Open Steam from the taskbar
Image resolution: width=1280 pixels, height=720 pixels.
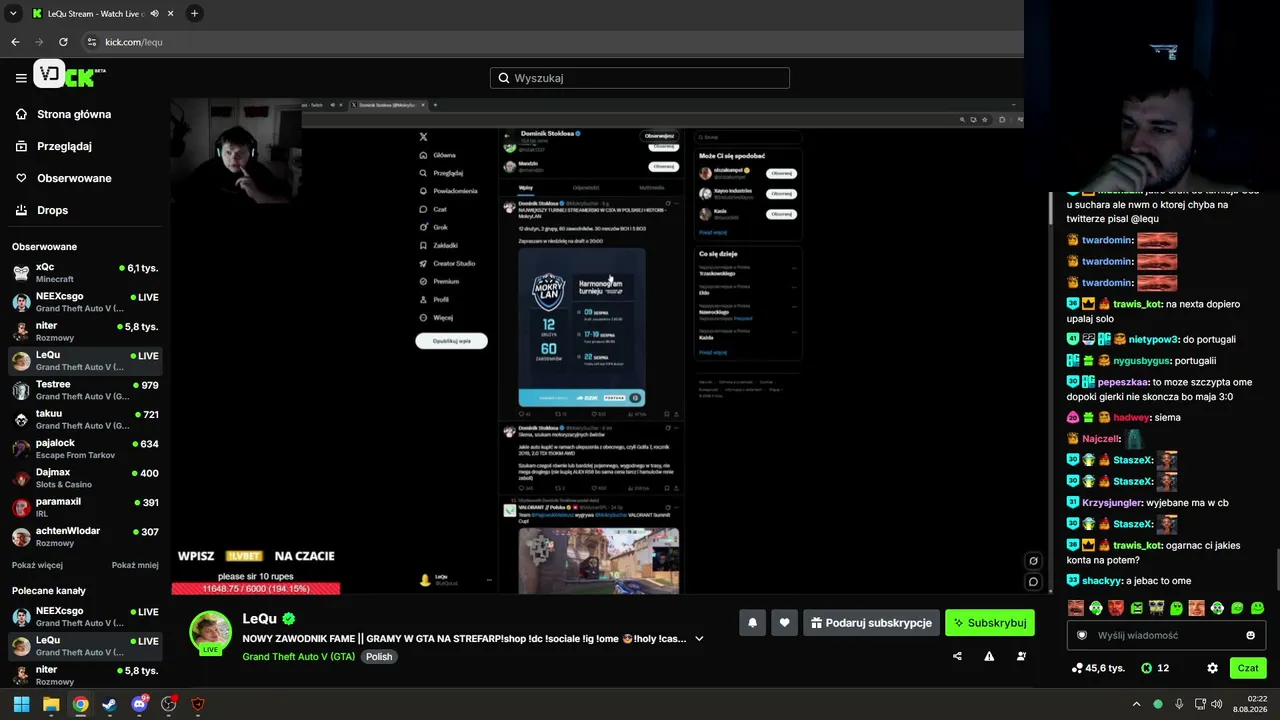click(x=109, y=704)
